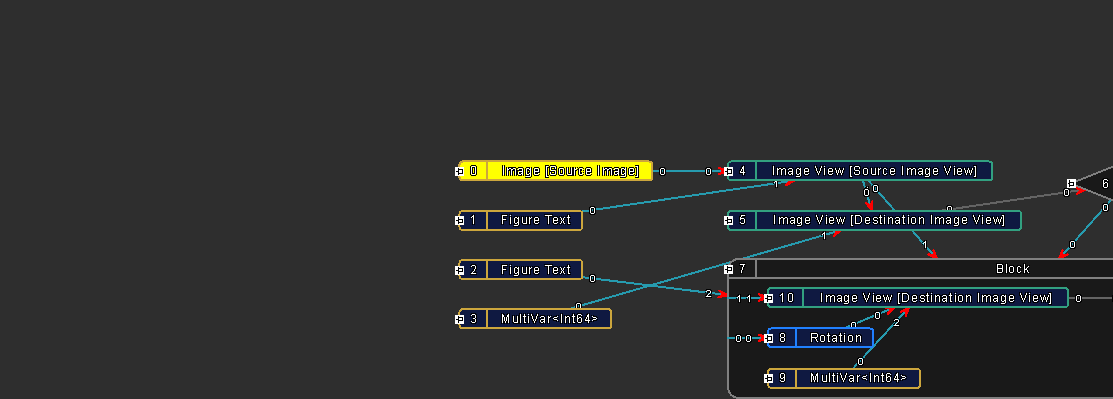Toggle expander on triangular node 6

[x=1071, y=184]
